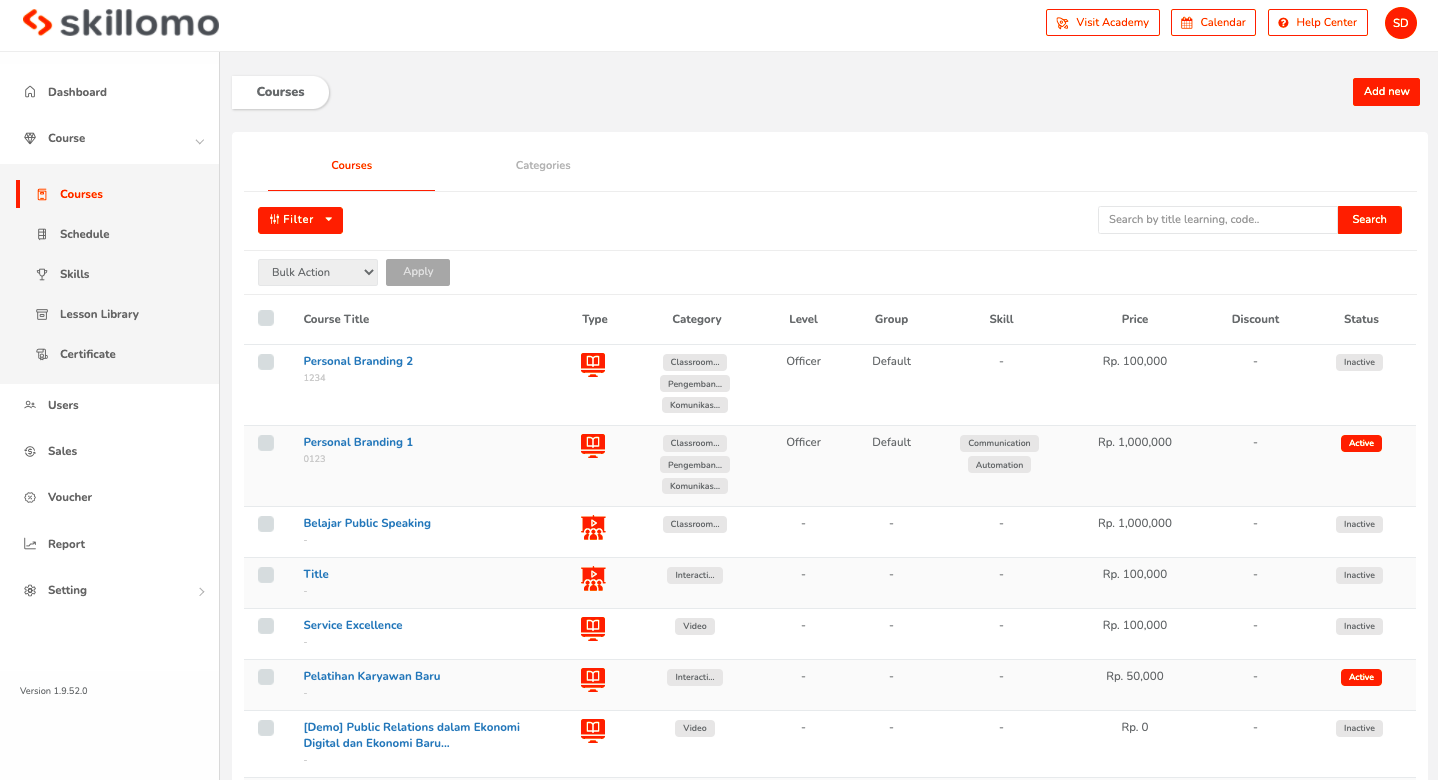Screen dimensions: 1438x780
Task: Click the Courses book icon in submenu
Action: (x=42, y=194)
